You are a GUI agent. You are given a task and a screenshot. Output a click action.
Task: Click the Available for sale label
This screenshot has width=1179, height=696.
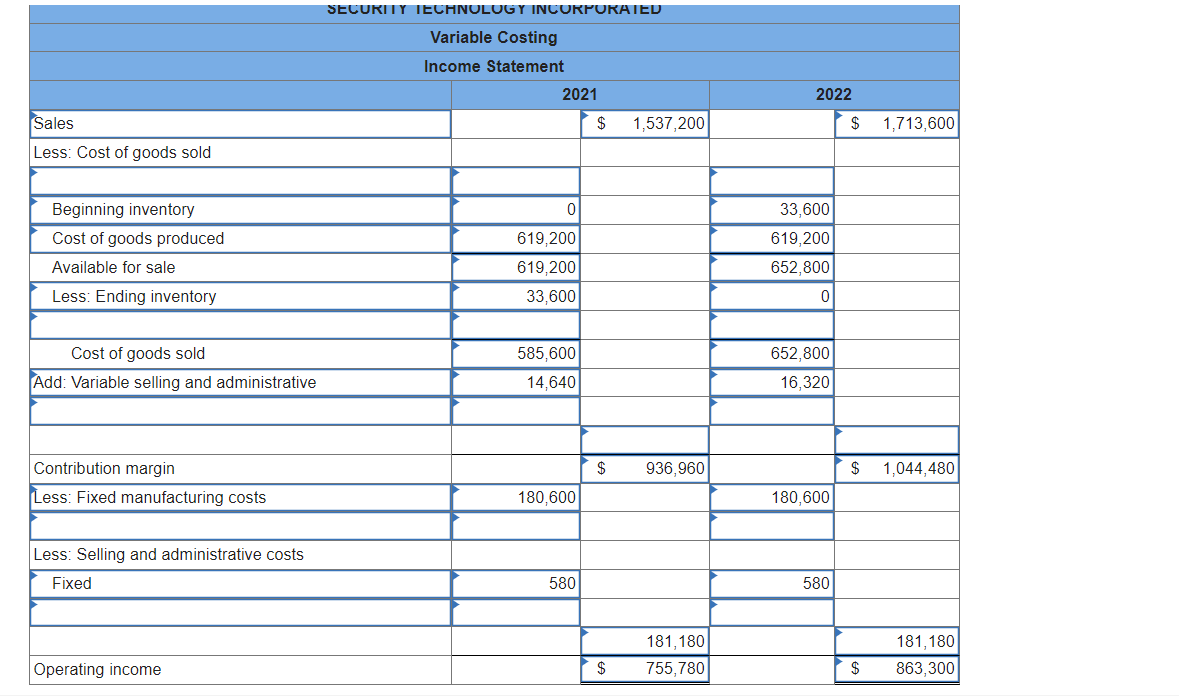(x=114, y=268)
